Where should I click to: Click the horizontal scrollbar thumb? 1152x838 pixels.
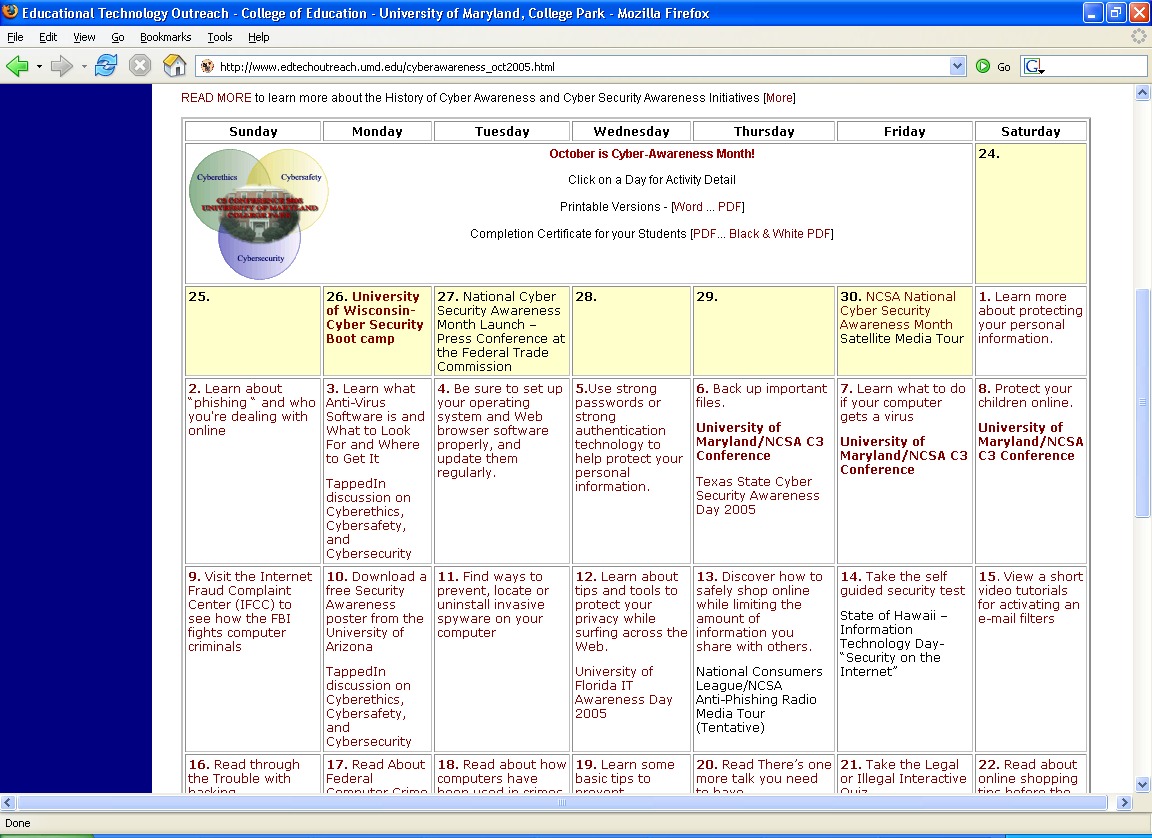pos(562,803)
